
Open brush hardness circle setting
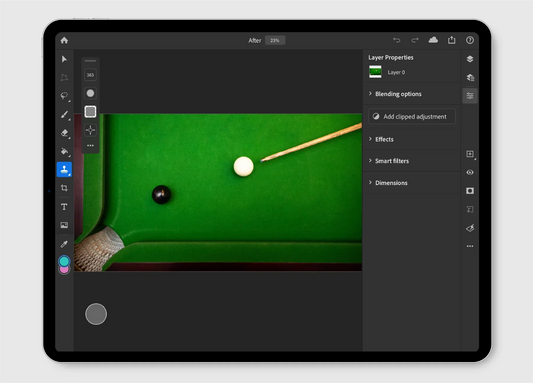[x=90, y=93]
